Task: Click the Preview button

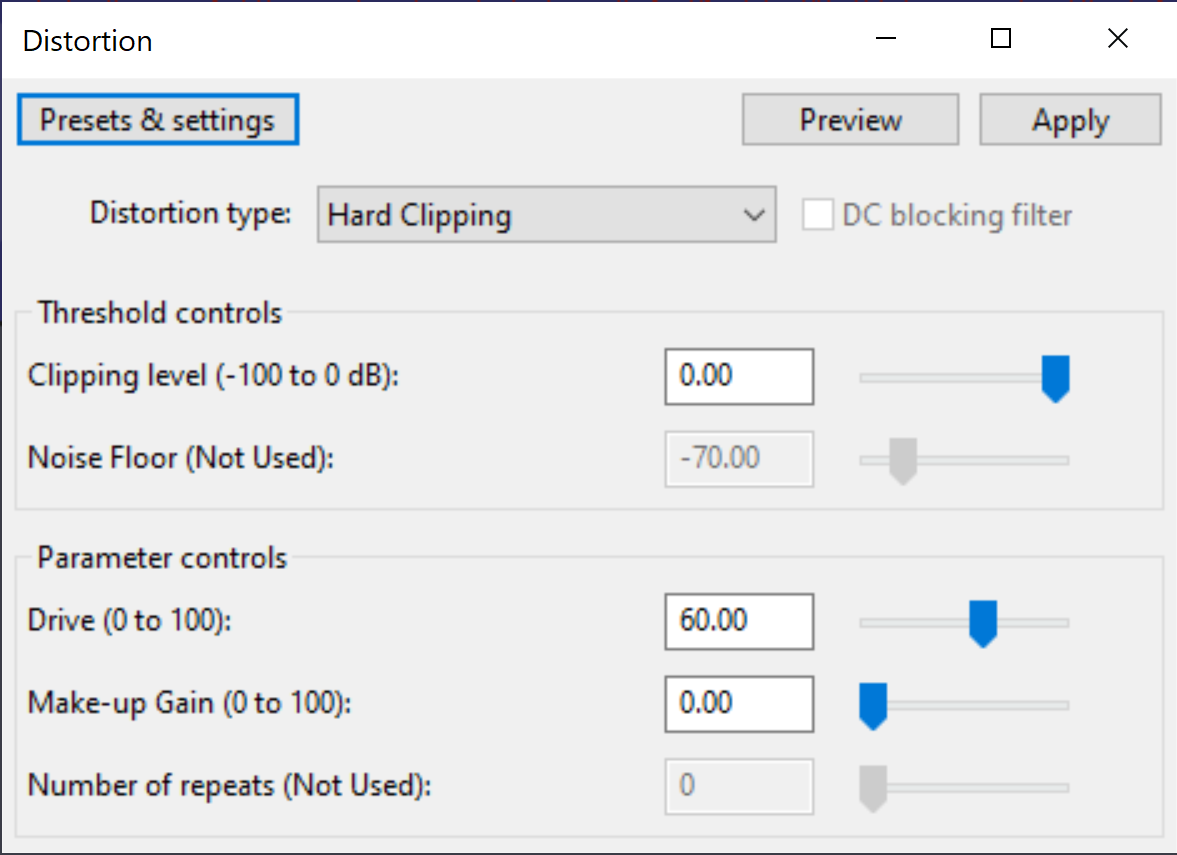Action: coord(850,120)
